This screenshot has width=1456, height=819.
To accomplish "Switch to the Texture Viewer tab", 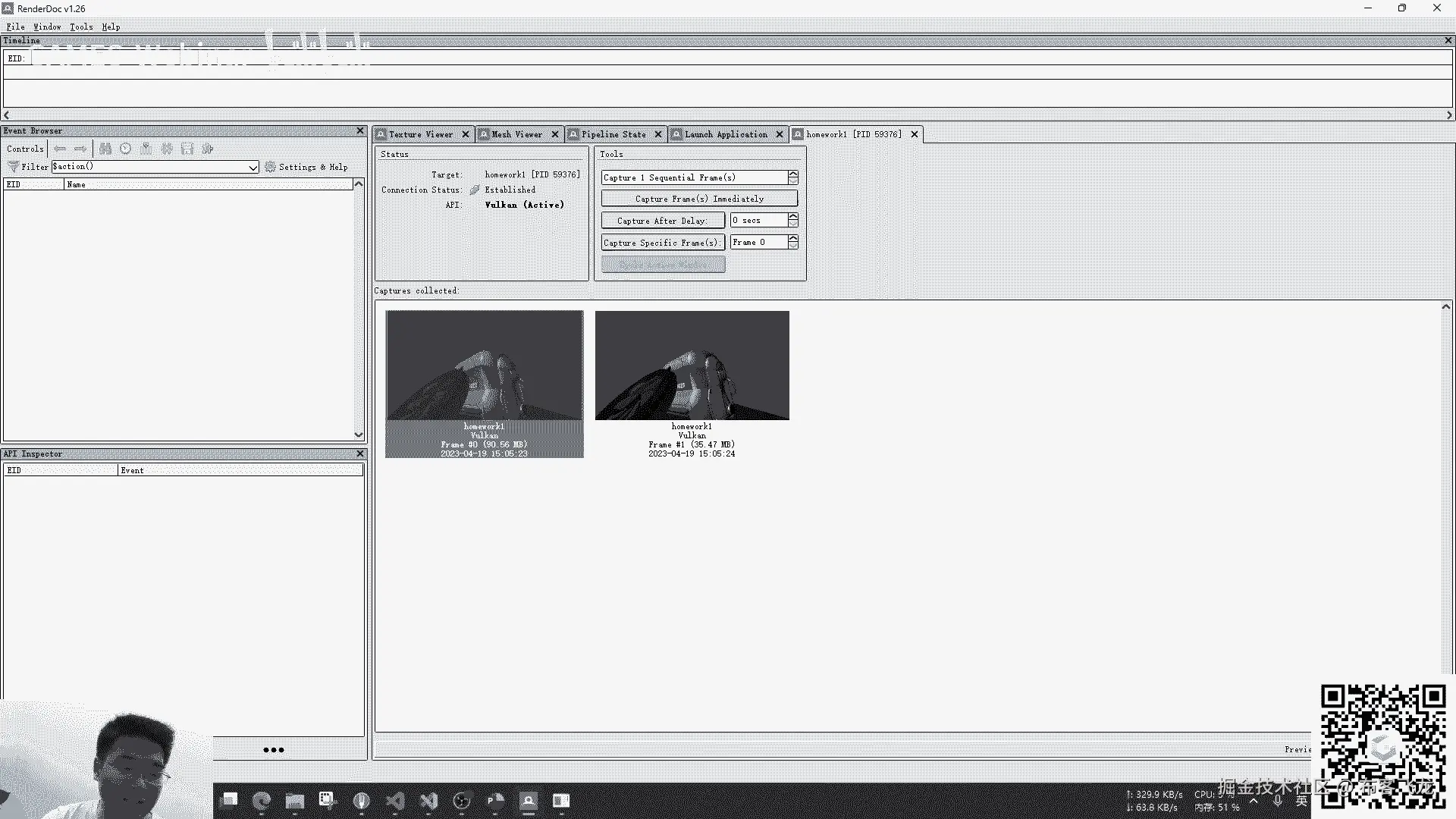I will [x=421, y=134].
